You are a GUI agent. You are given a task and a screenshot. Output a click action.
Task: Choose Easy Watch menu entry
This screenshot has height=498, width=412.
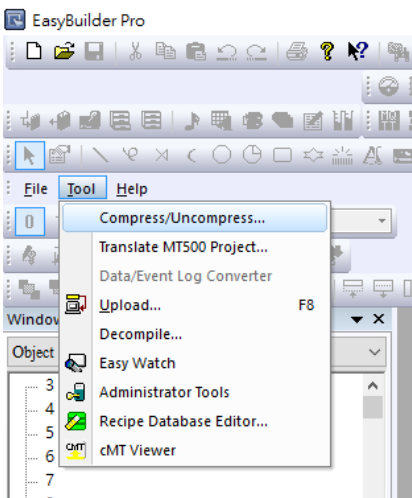coord(195,363)
